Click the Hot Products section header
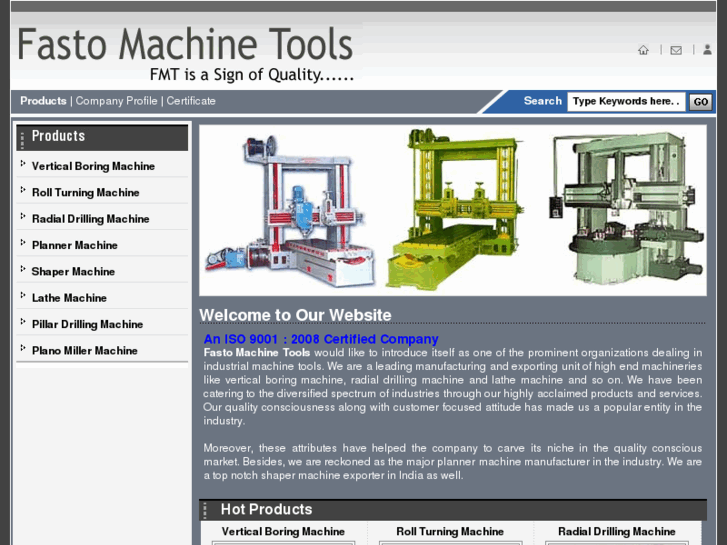 tap(453, 510)
